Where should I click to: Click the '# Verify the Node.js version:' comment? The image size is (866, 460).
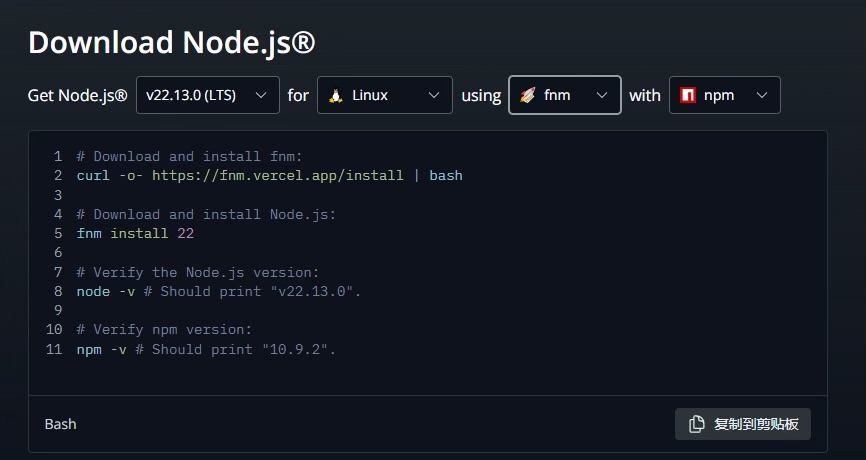198,272
